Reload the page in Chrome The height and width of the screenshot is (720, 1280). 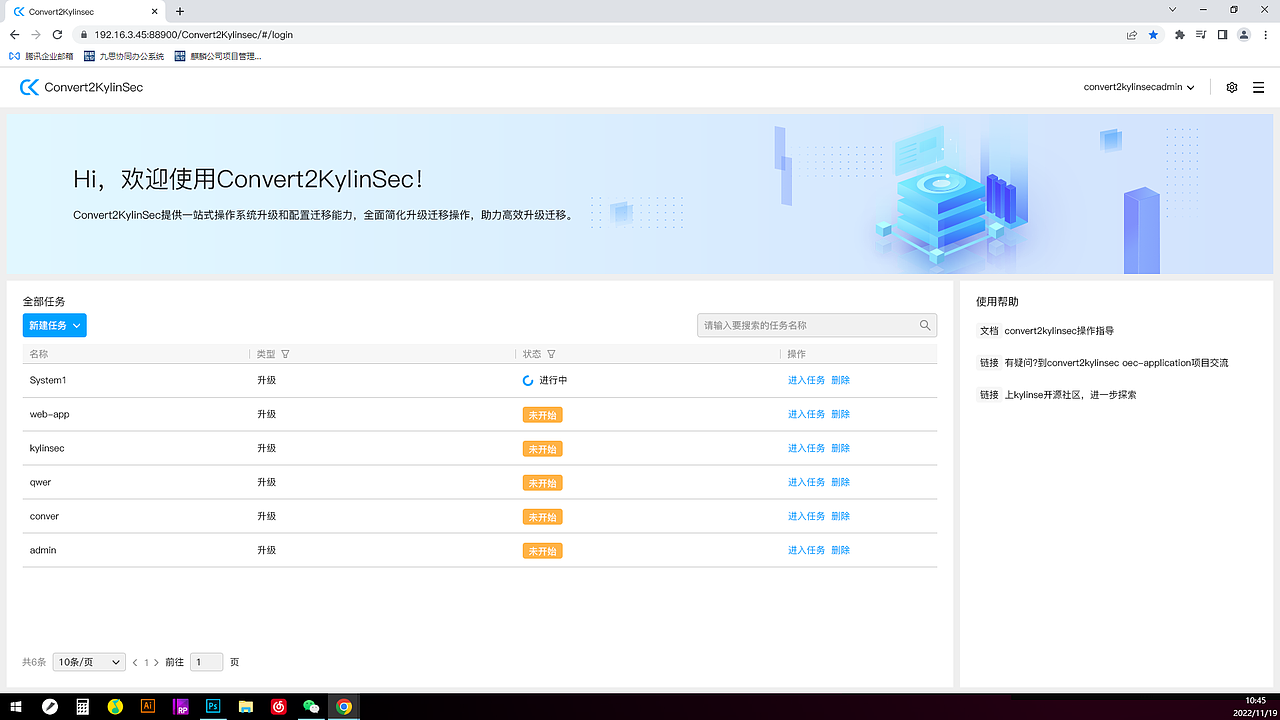pyautogui.click(x=57, y=34)
